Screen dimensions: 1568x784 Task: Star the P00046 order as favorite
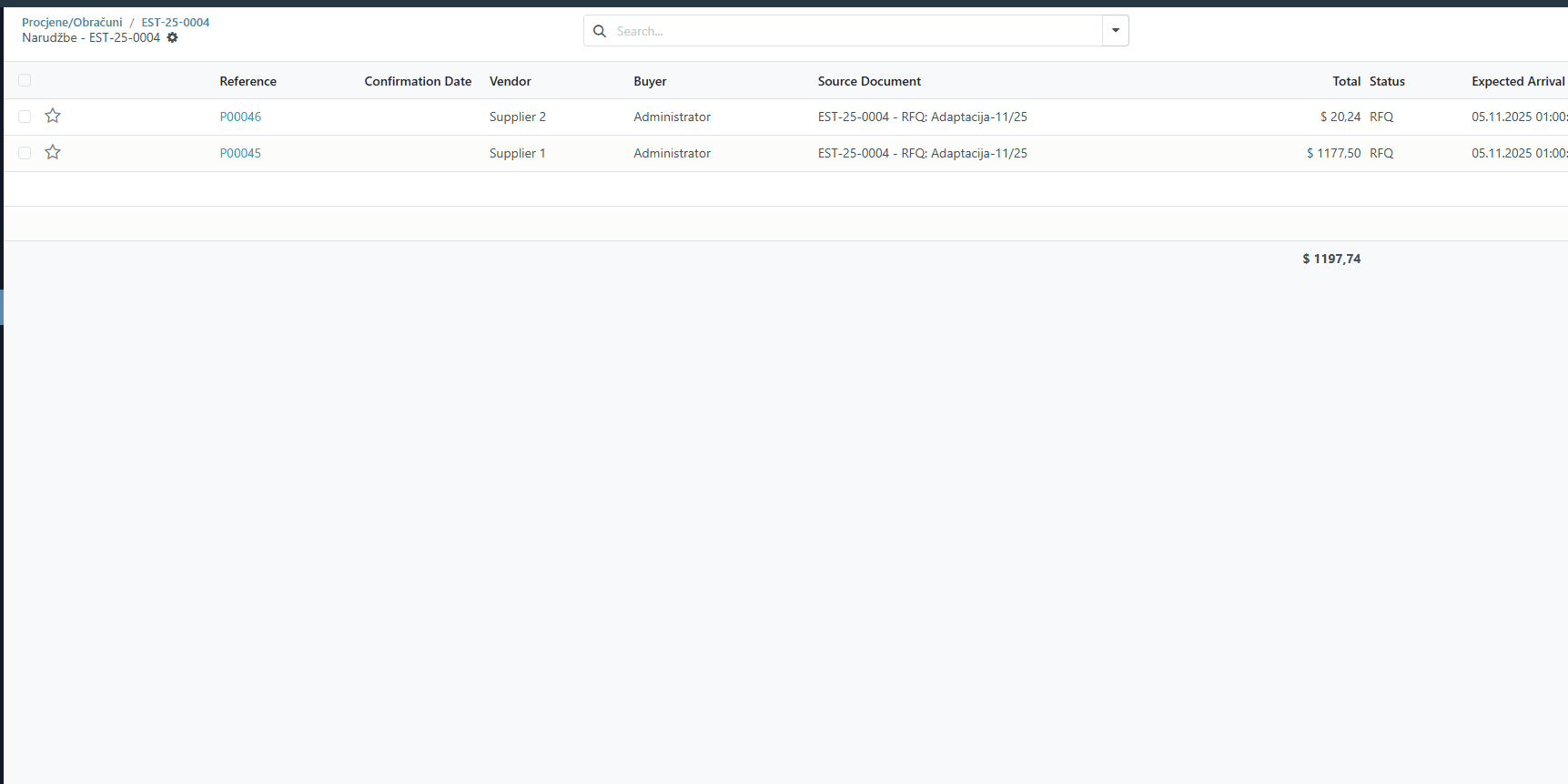(x=53, y=116)
